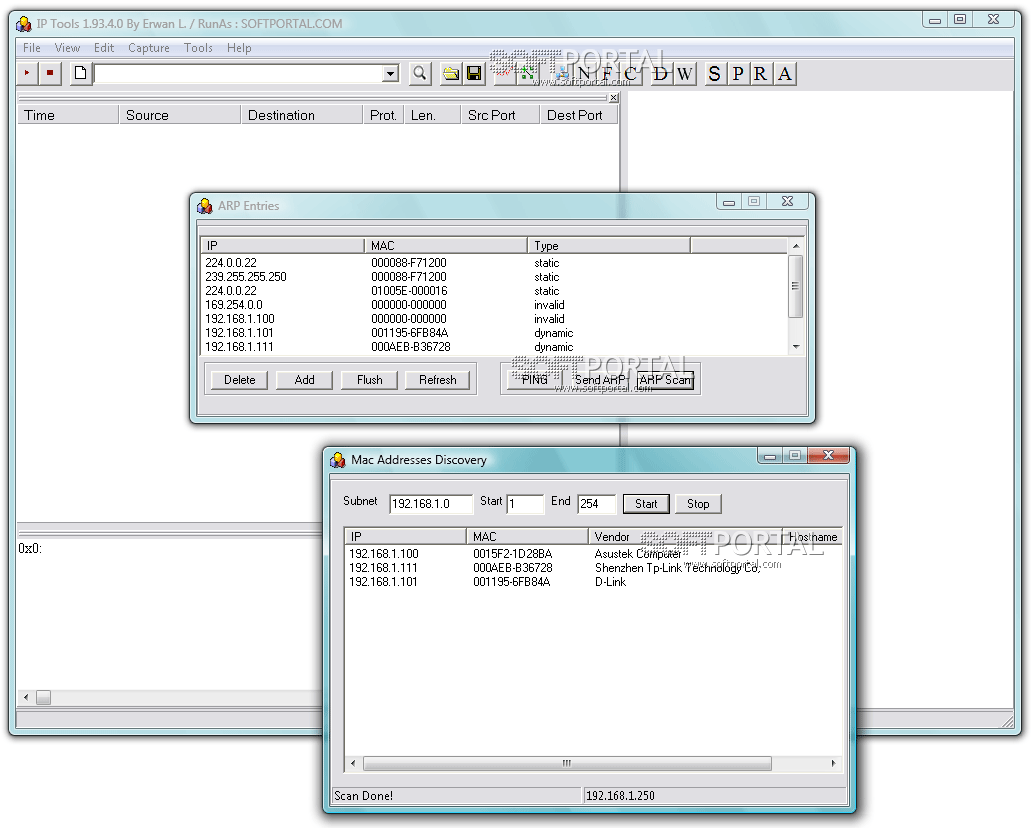Click the D toolbar button
The height and width of the screenshot is (828, 1031).
click(661, 74)
